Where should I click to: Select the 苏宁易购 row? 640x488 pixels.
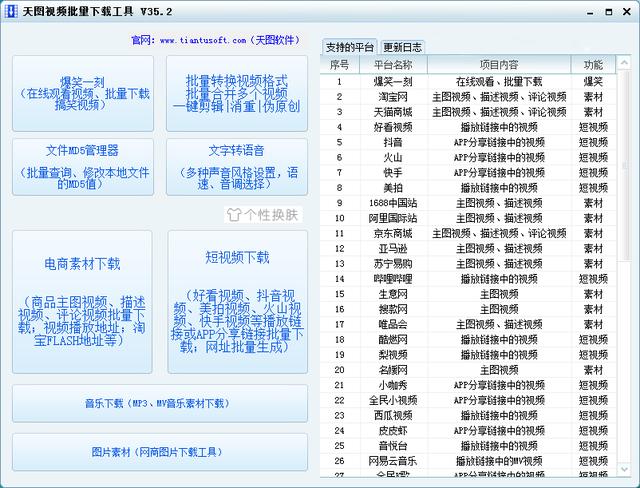coord(468,264)
